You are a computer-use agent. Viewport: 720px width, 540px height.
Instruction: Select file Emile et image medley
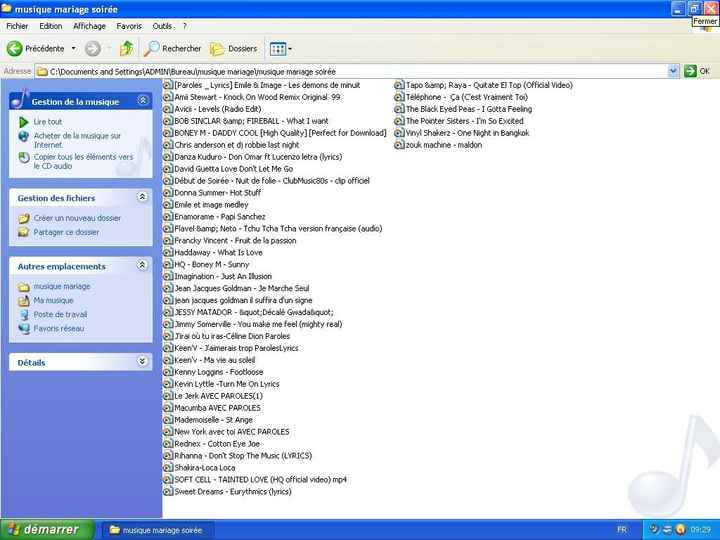point(211,205)
